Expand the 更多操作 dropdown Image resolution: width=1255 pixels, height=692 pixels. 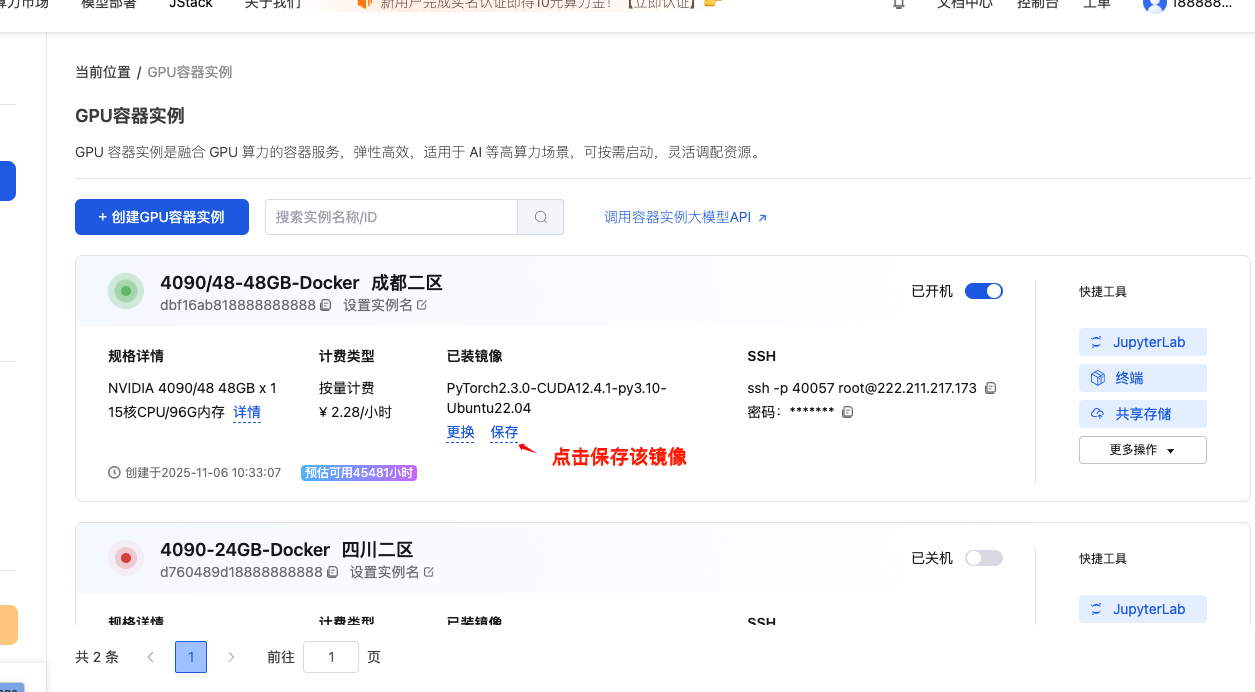point(1142,450)
